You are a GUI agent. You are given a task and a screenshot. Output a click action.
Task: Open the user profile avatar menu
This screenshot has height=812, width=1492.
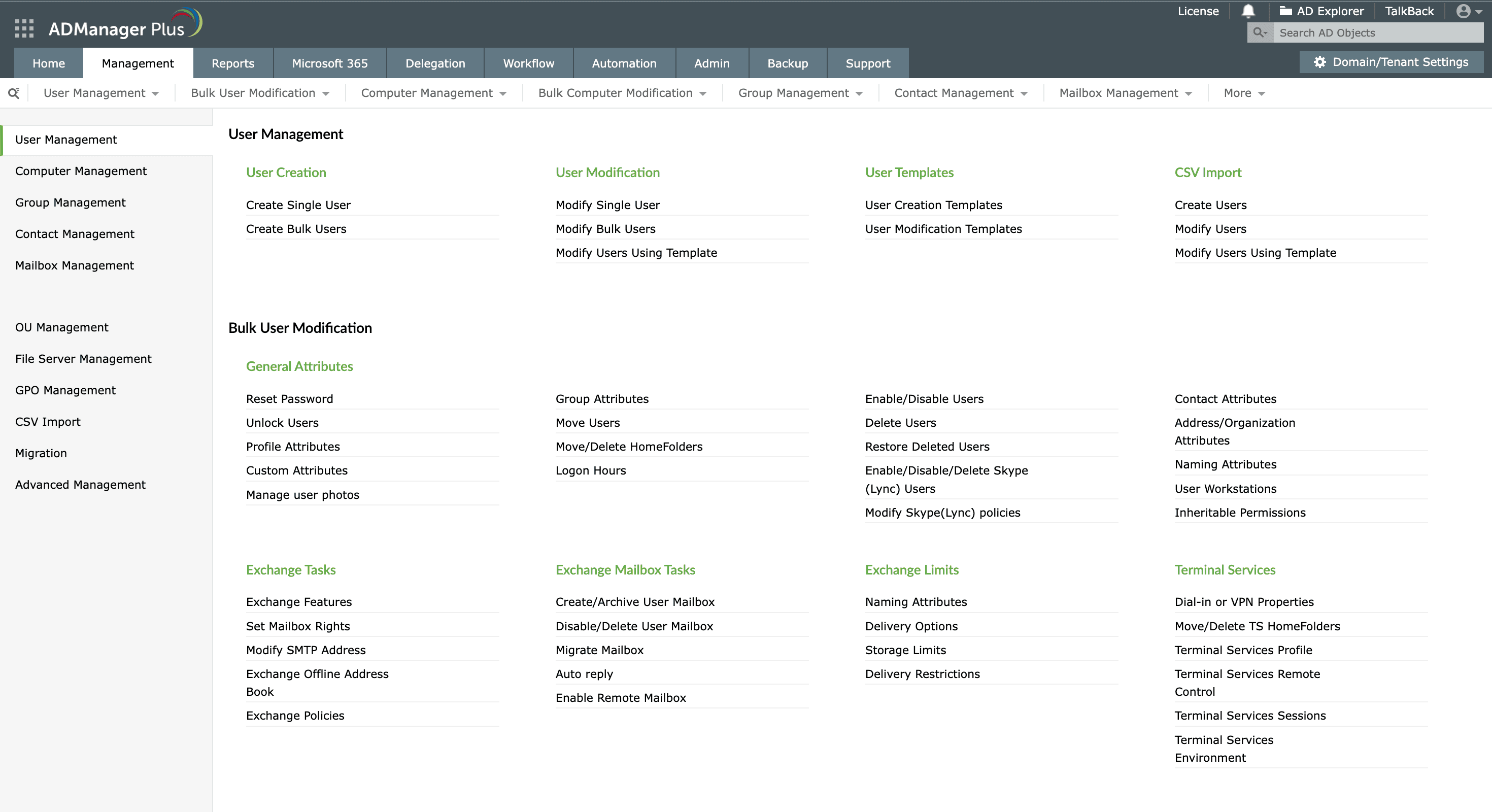coord(1464,11)
